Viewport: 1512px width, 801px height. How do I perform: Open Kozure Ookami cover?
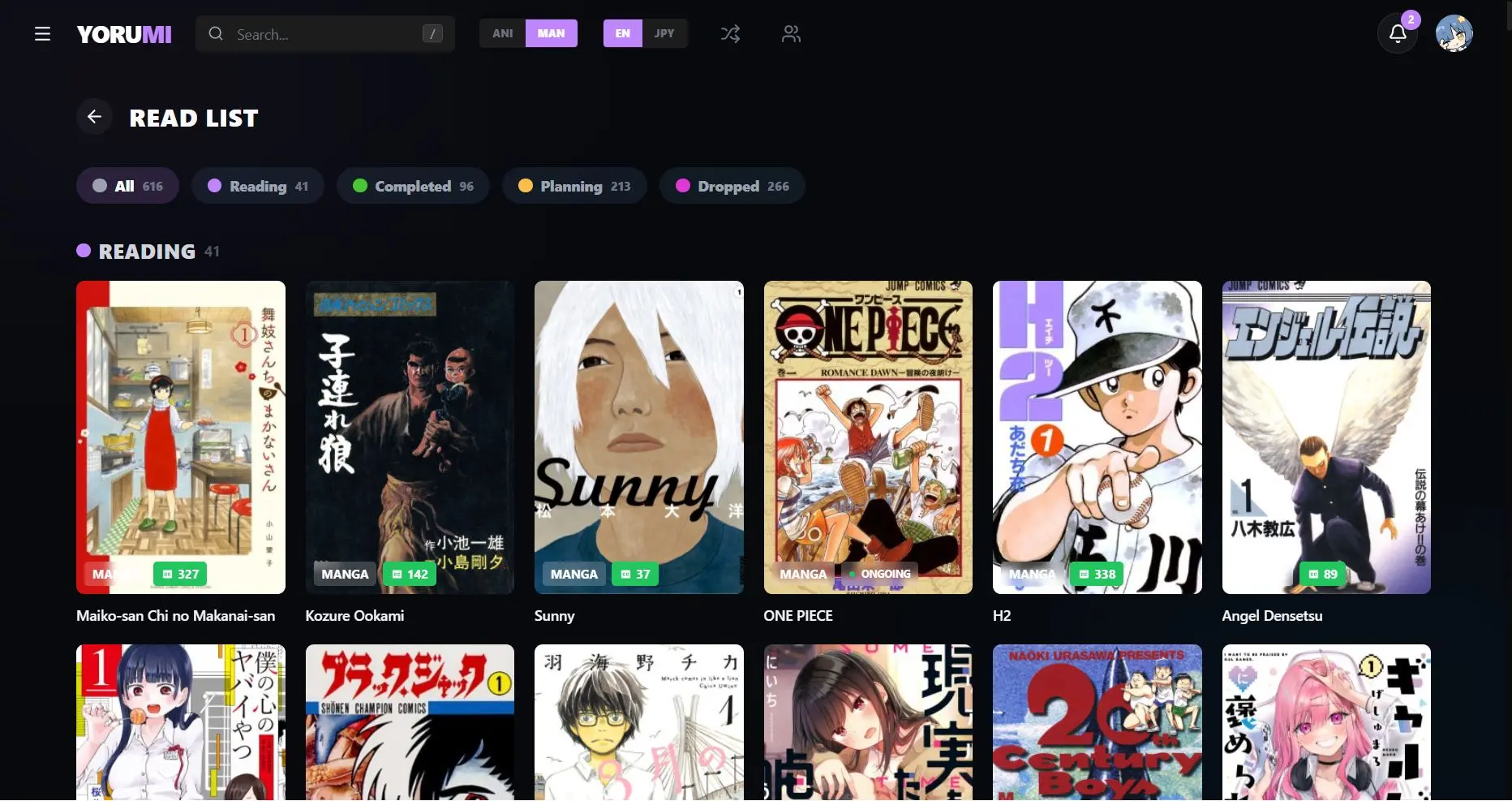[410, 437]
